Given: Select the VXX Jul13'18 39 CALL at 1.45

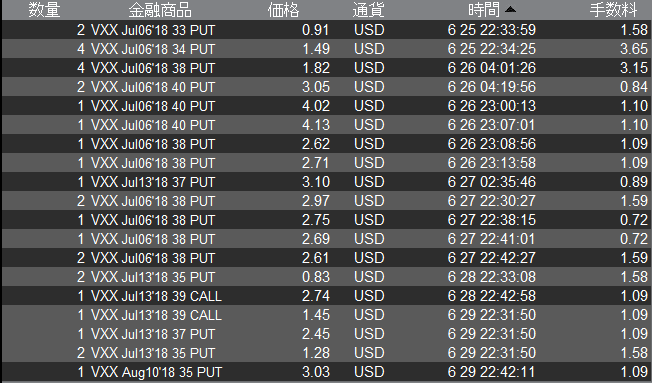Looking at the screenshot, I should 326,315.
